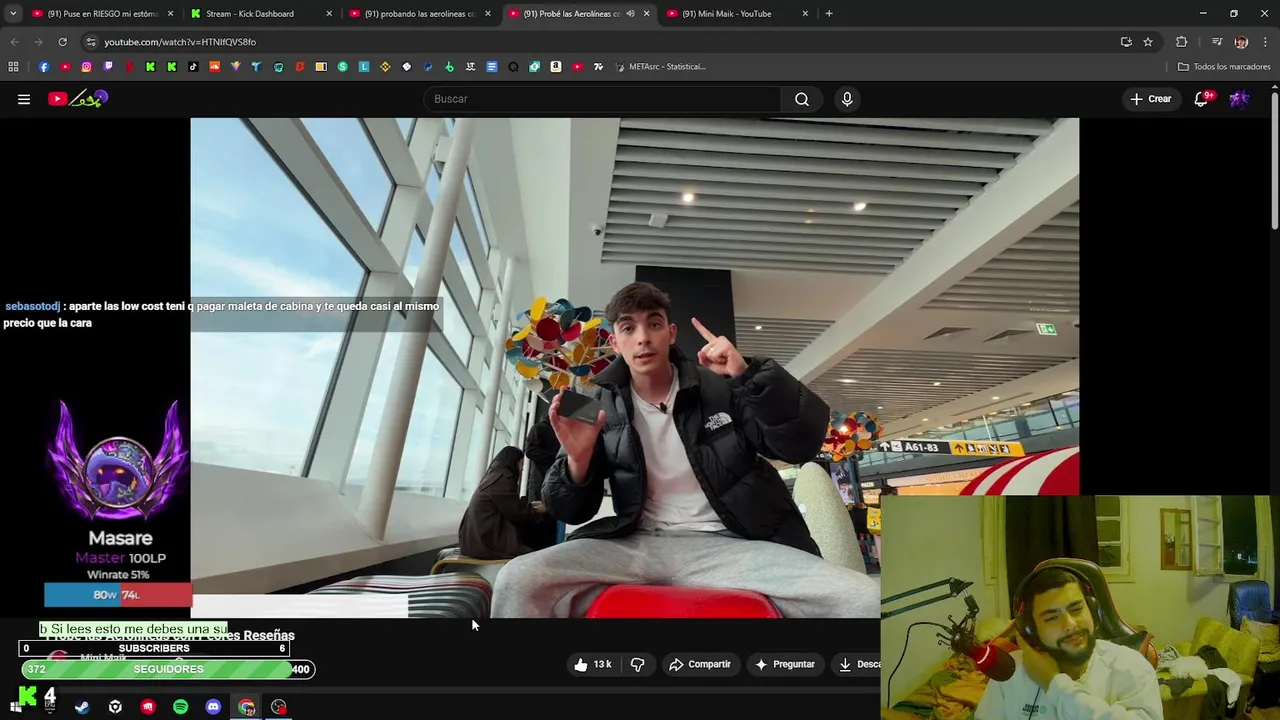Click the Crear button
1280x720 pixels.
click(x=1151, y=99)
